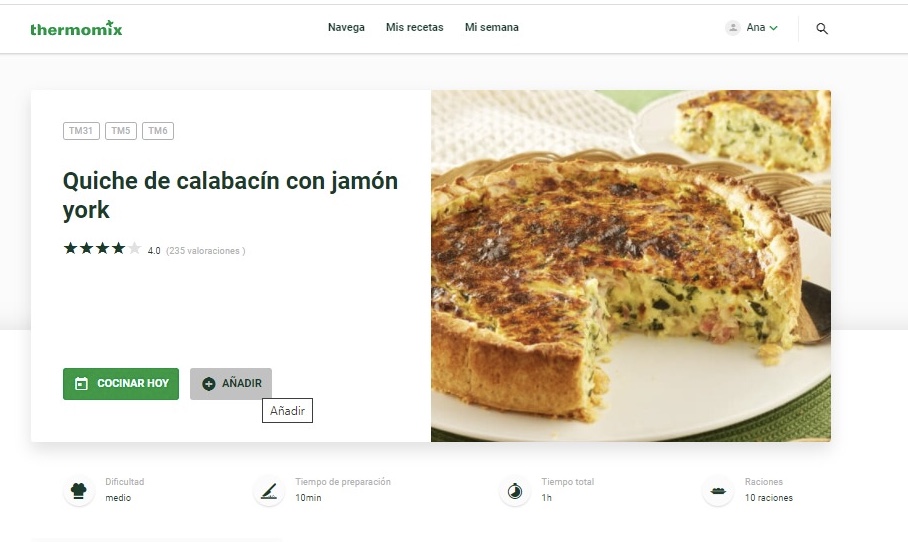Click Ana's user avatar icon

pyautogui.click(x=733, y=28)
